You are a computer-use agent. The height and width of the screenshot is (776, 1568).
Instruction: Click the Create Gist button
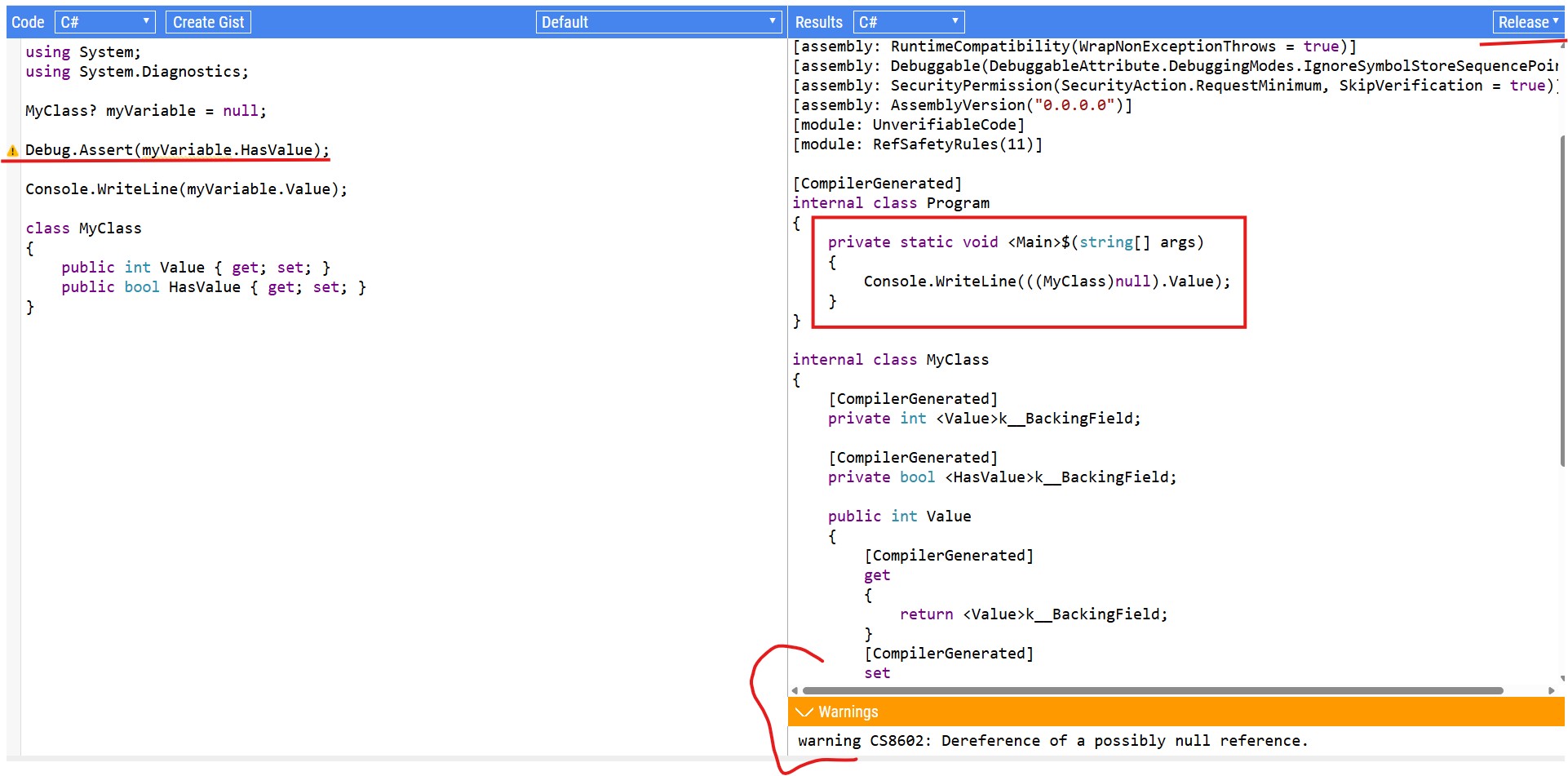click(x=208, y=22)
